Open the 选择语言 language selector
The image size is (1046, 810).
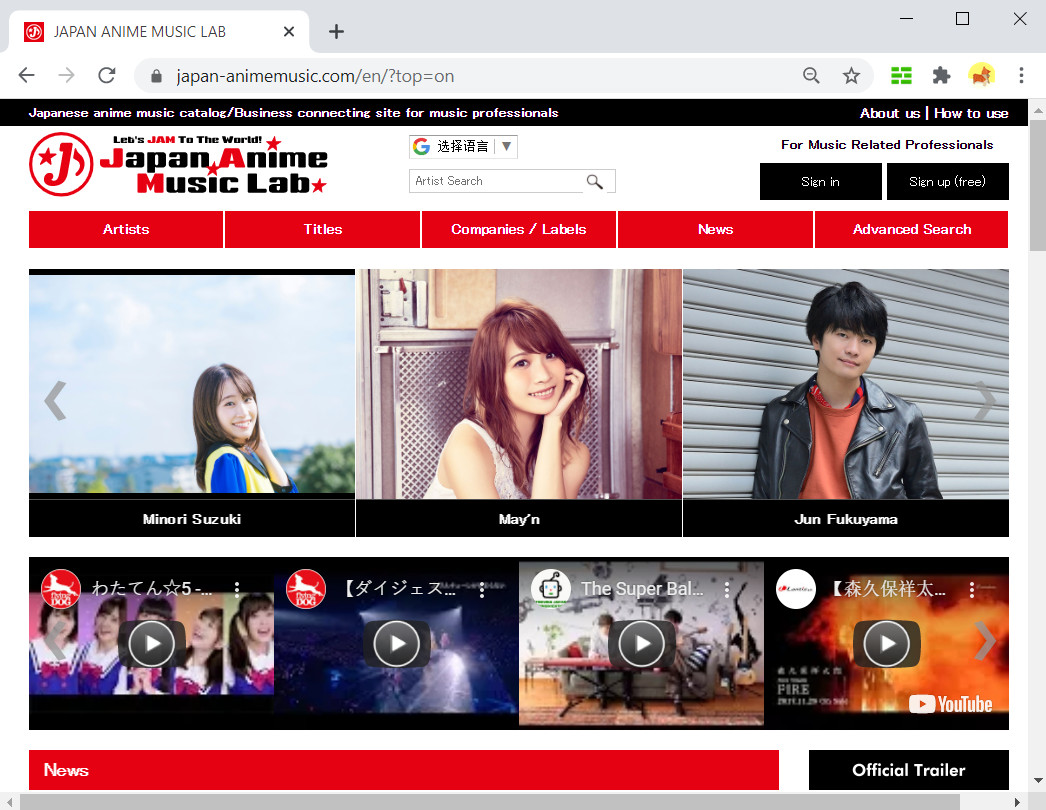click(x=463, y=146)
